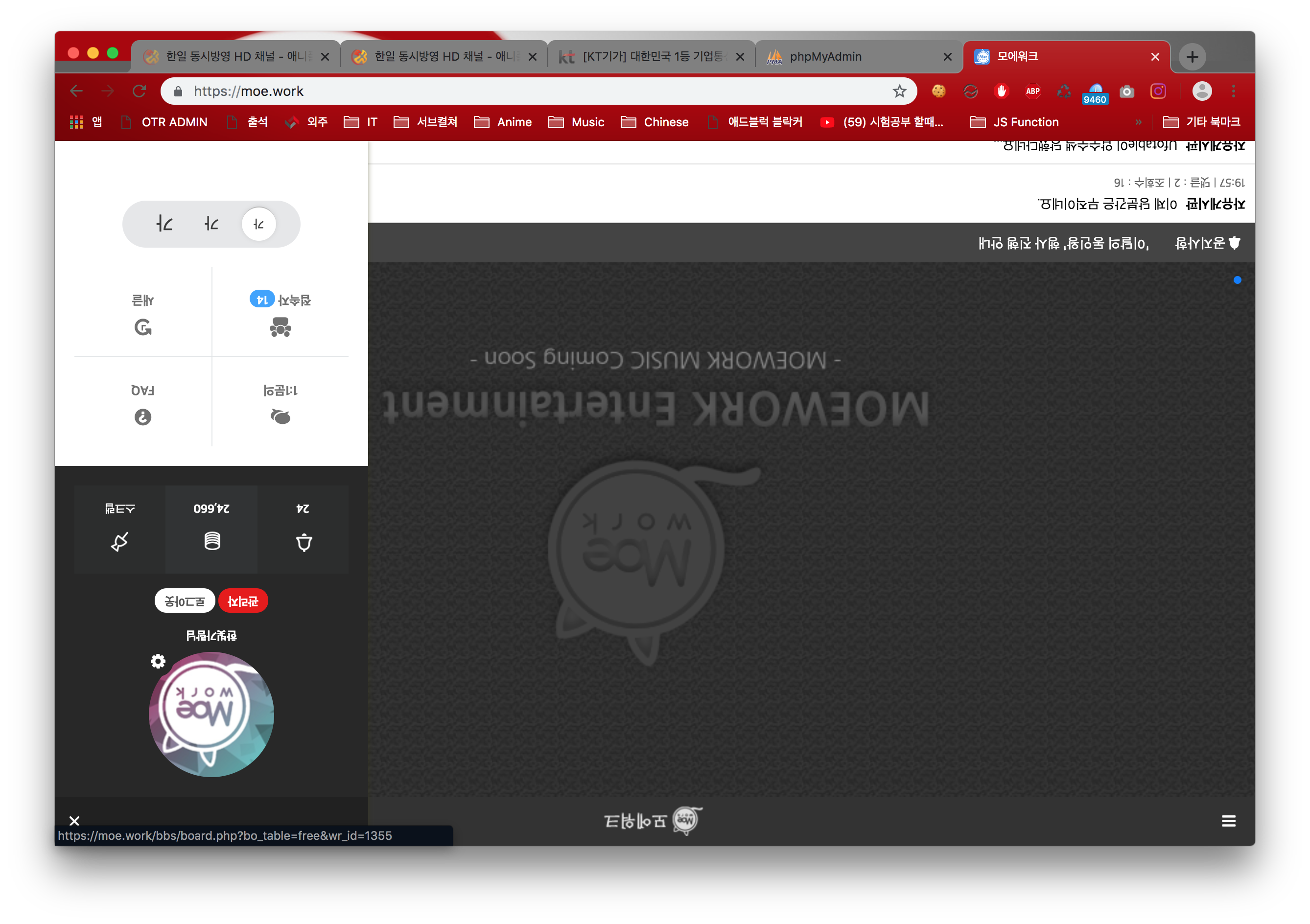
Task: Click the sync swirl extension icon
Action: (971, 91)
